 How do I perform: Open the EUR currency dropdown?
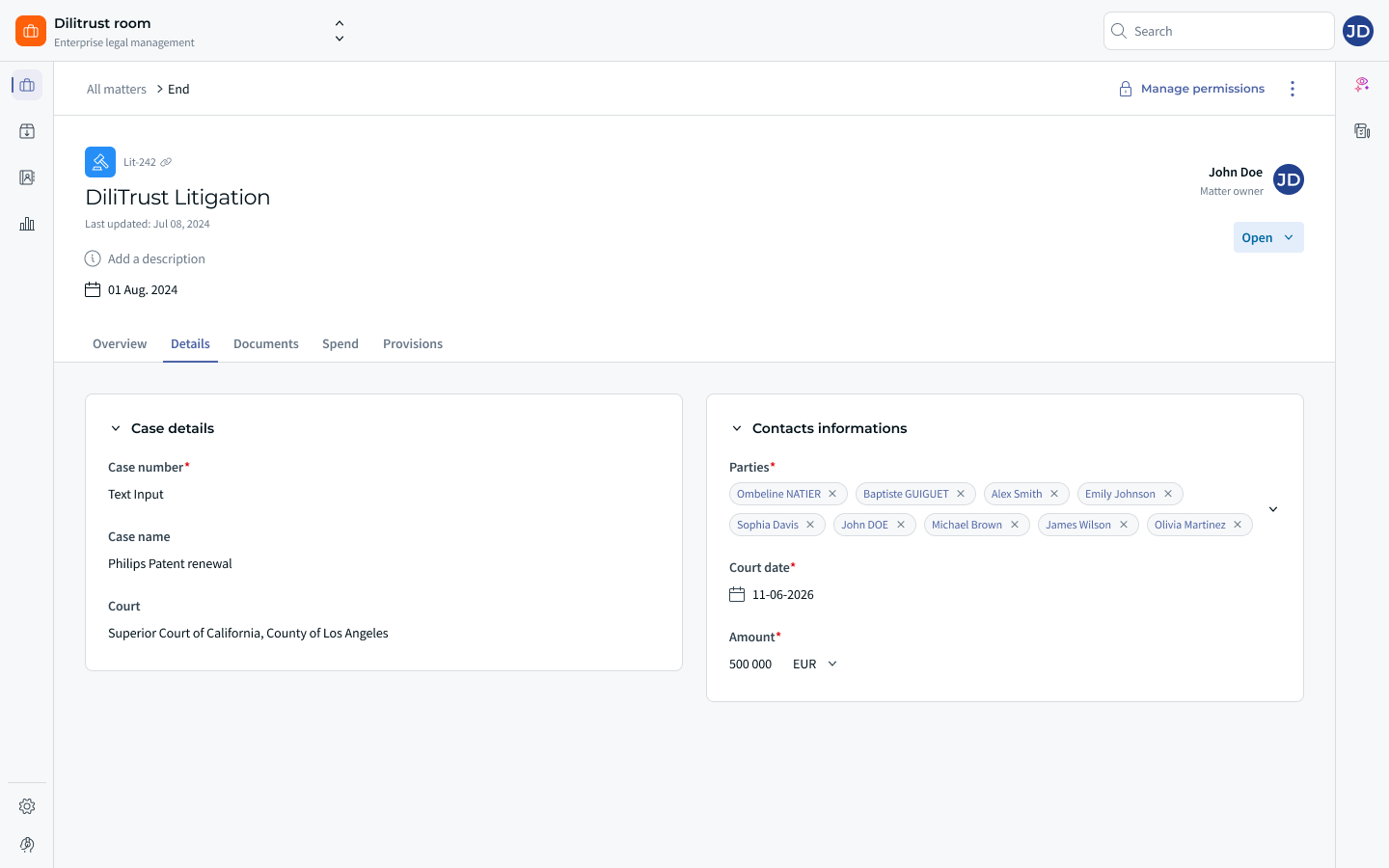[815, 664]
